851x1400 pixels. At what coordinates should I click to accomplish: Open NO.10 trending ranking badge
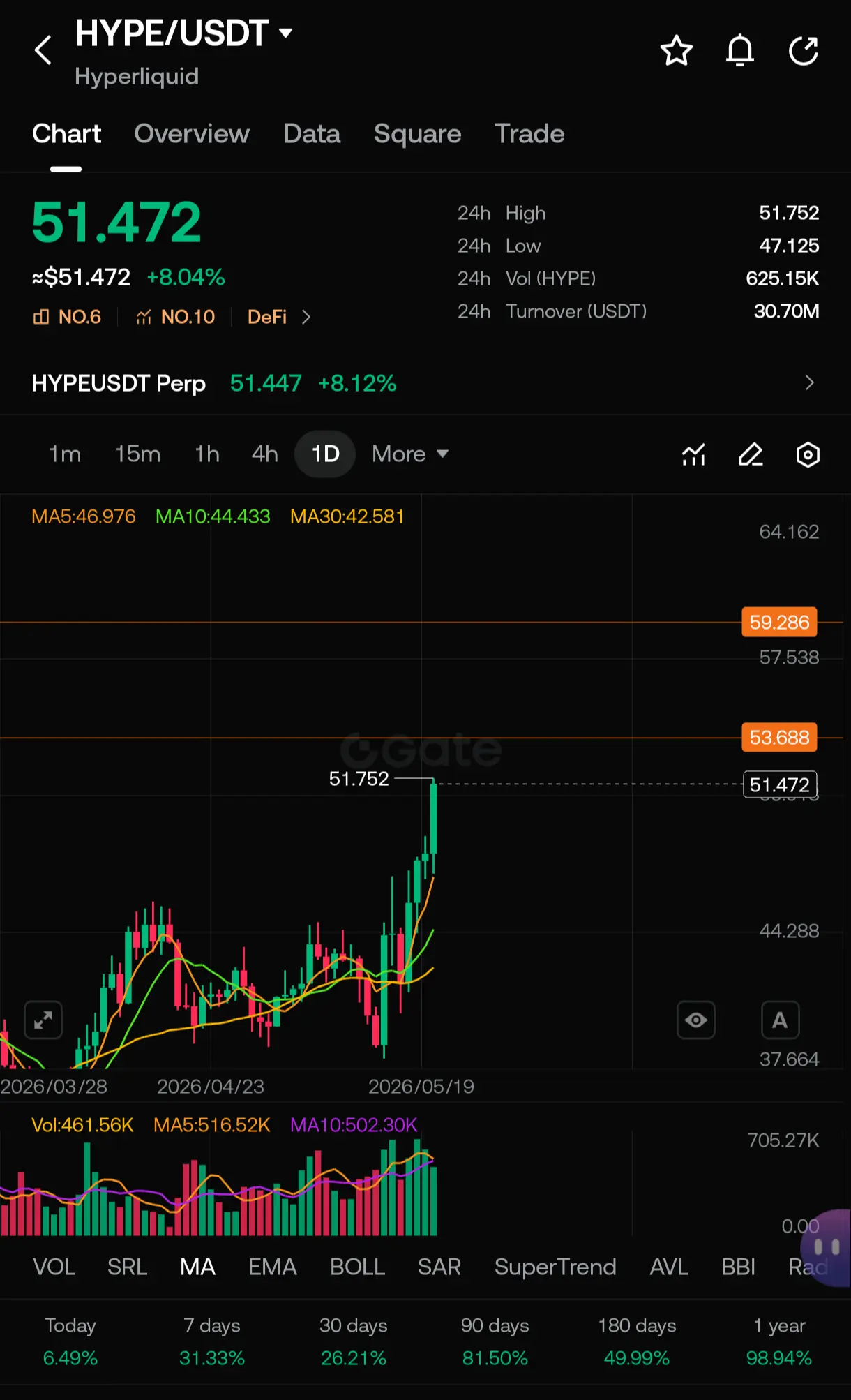(x=176, y=317)
